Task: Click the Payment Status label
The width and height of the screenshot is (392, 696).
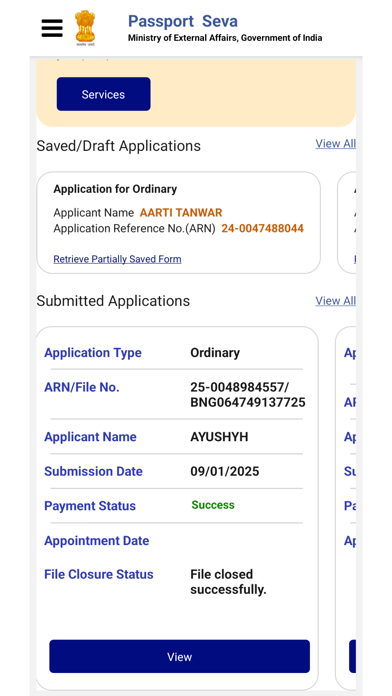Action: (90, 506)
